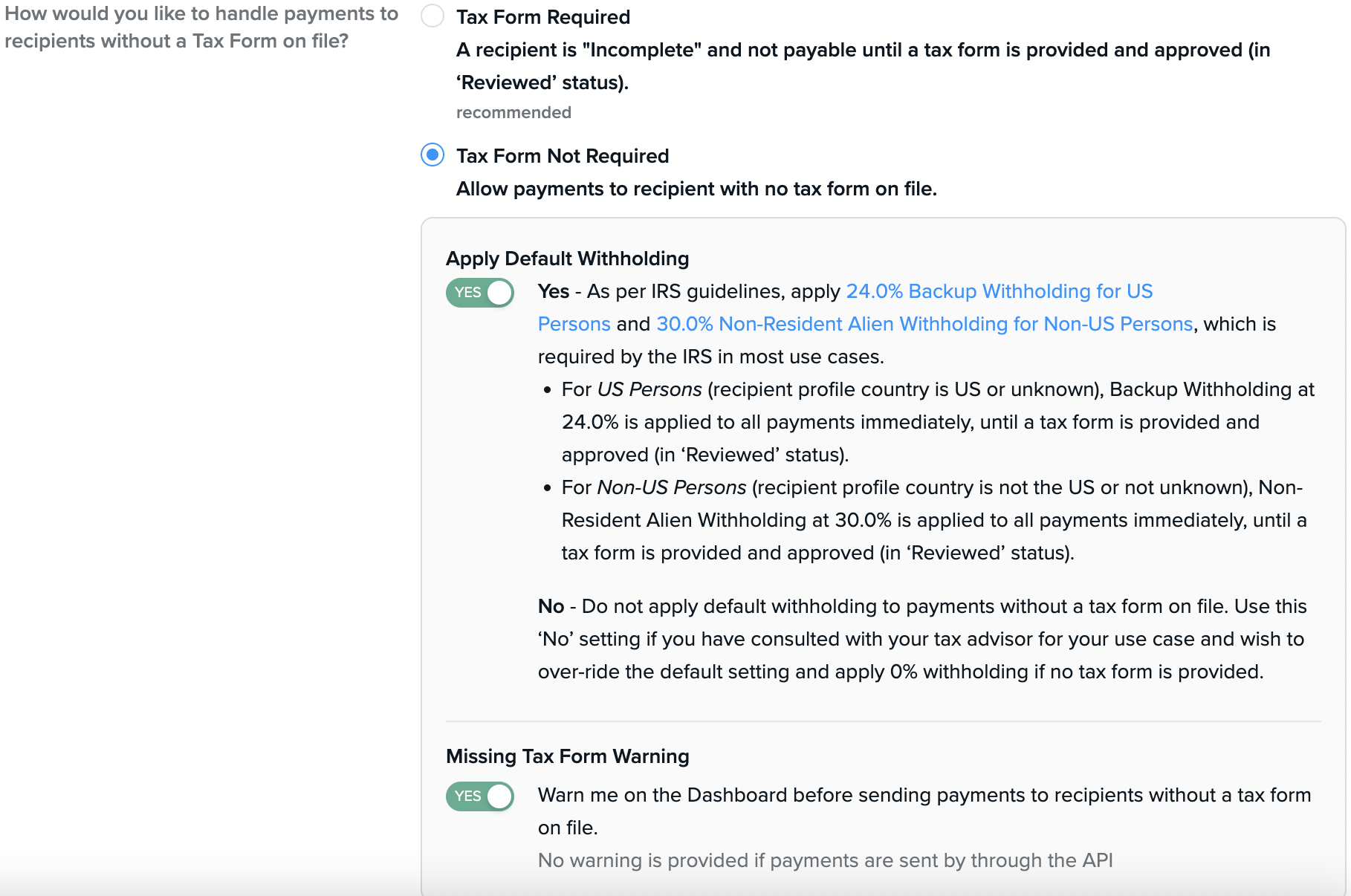Click the "Tax Form Not Required" option label
Viewport: 1351px width, 896px height.
563,156
